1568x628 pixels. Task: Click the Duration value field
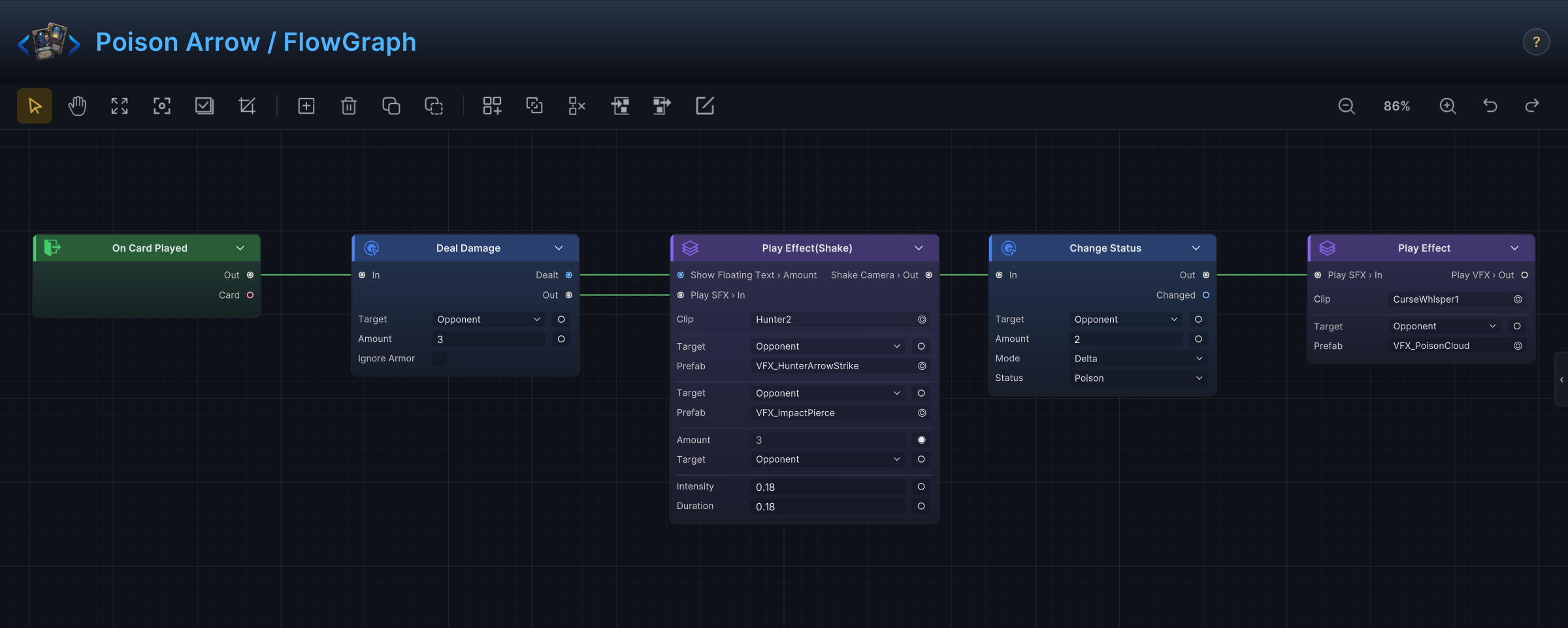tap(828, 506)
